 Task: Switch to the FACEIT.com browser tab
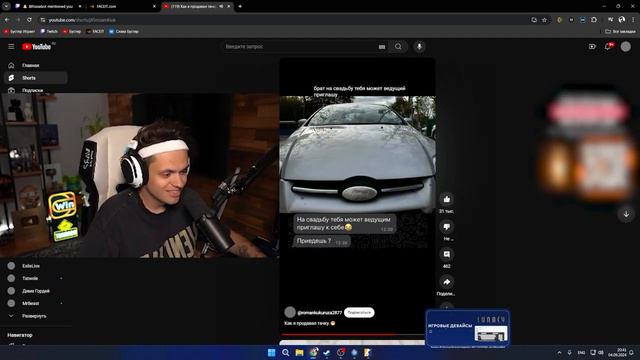[122, 7]
